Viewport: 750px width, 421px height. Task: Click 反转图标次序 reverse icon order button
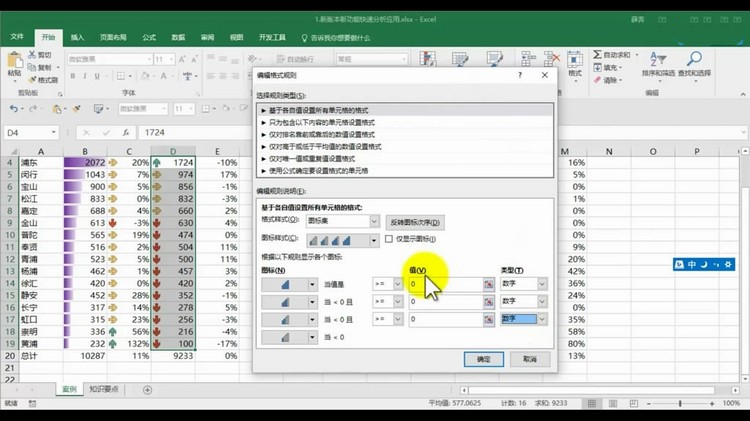(x=415, y=222)
